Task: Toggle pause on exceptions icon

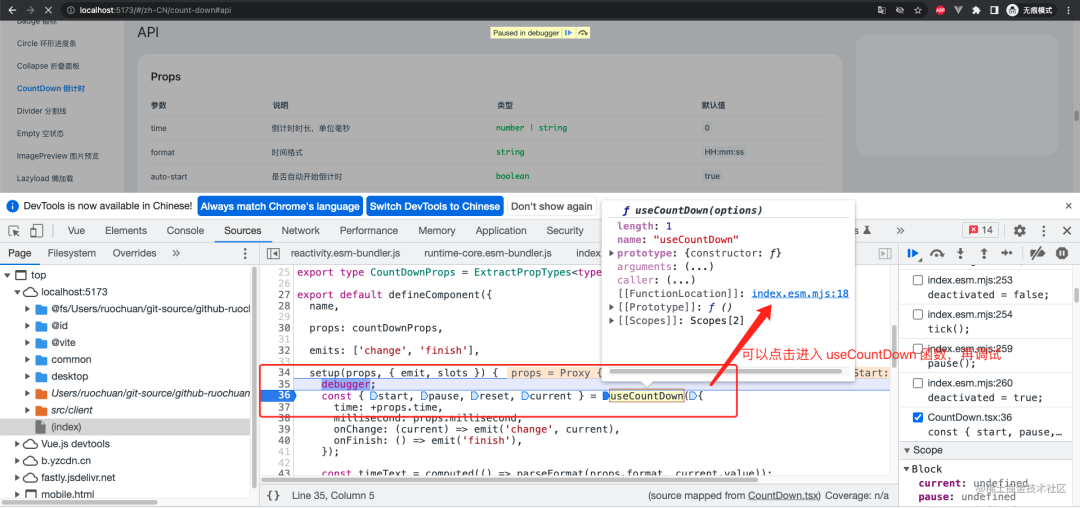Action: (x=1061, y=253)
